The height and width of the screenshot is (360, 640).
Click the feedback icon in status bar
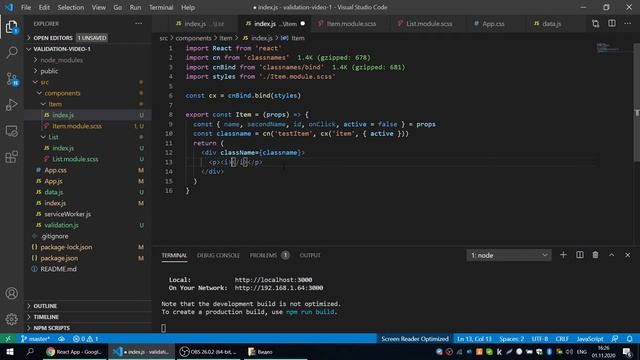tap(615, 339)
